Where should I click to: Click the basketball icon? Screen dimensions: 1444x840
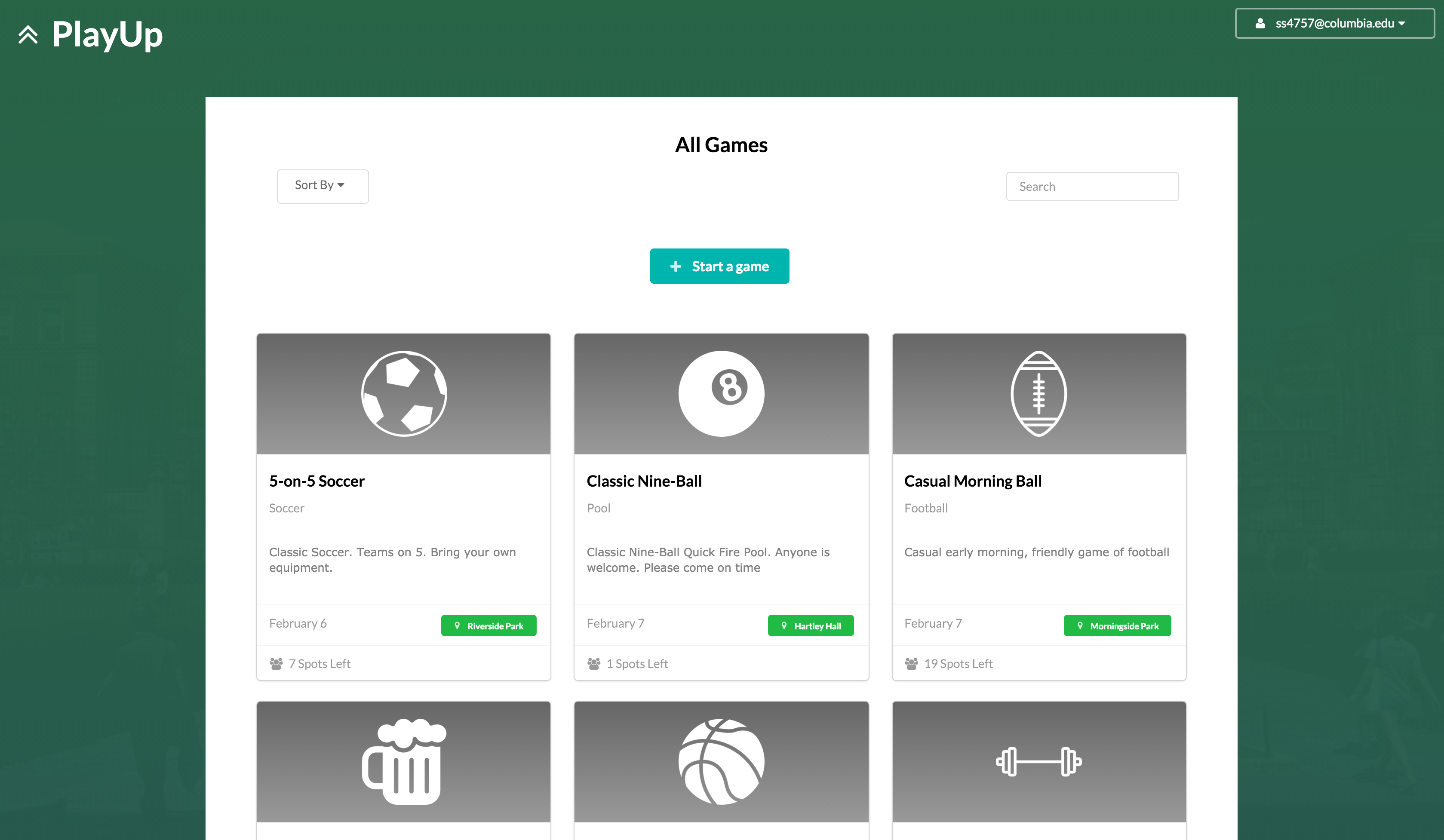coord(721,761)
